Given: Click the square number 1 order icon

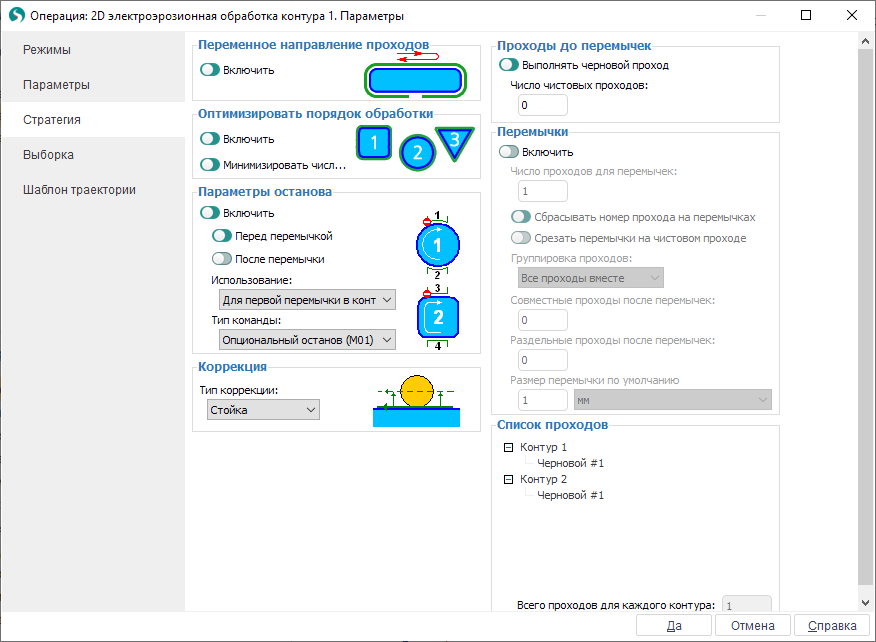Looking at the screenshot, I should coord(373,143).
